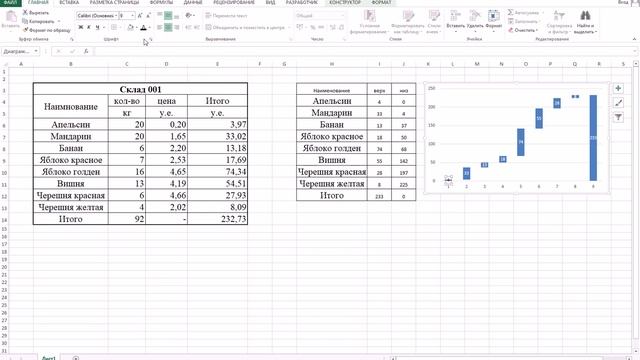Toggle align text right
This screenshot has height=360, width=640.
click(x=177, y=27)
